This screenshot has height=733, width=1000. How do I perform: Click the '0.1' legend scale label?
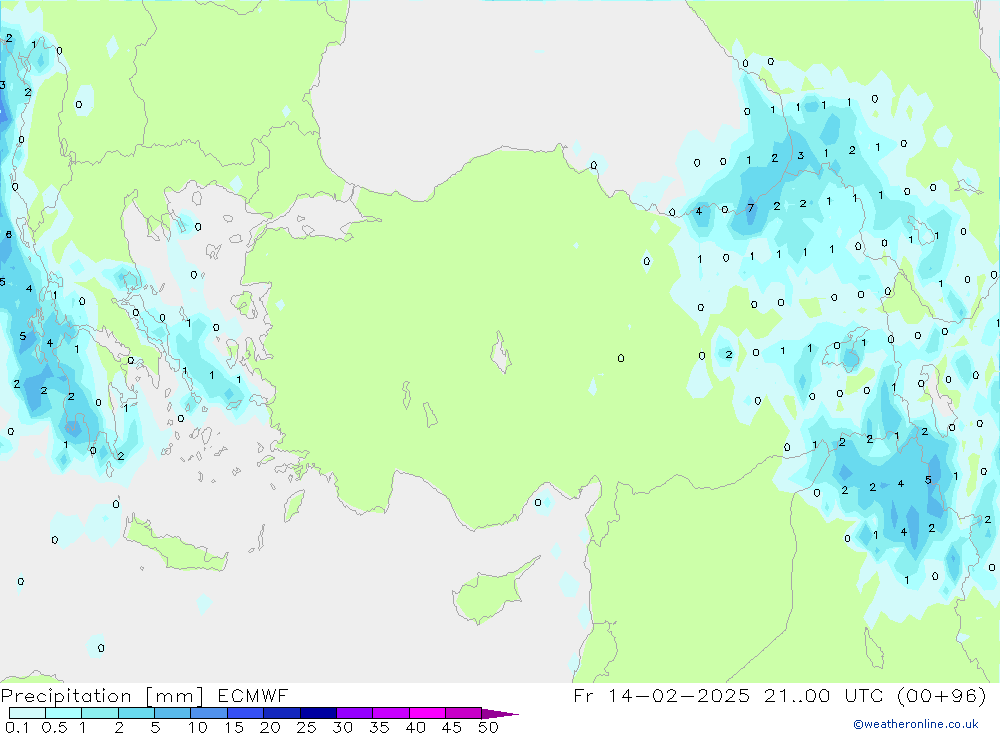(x=17, y=727)
